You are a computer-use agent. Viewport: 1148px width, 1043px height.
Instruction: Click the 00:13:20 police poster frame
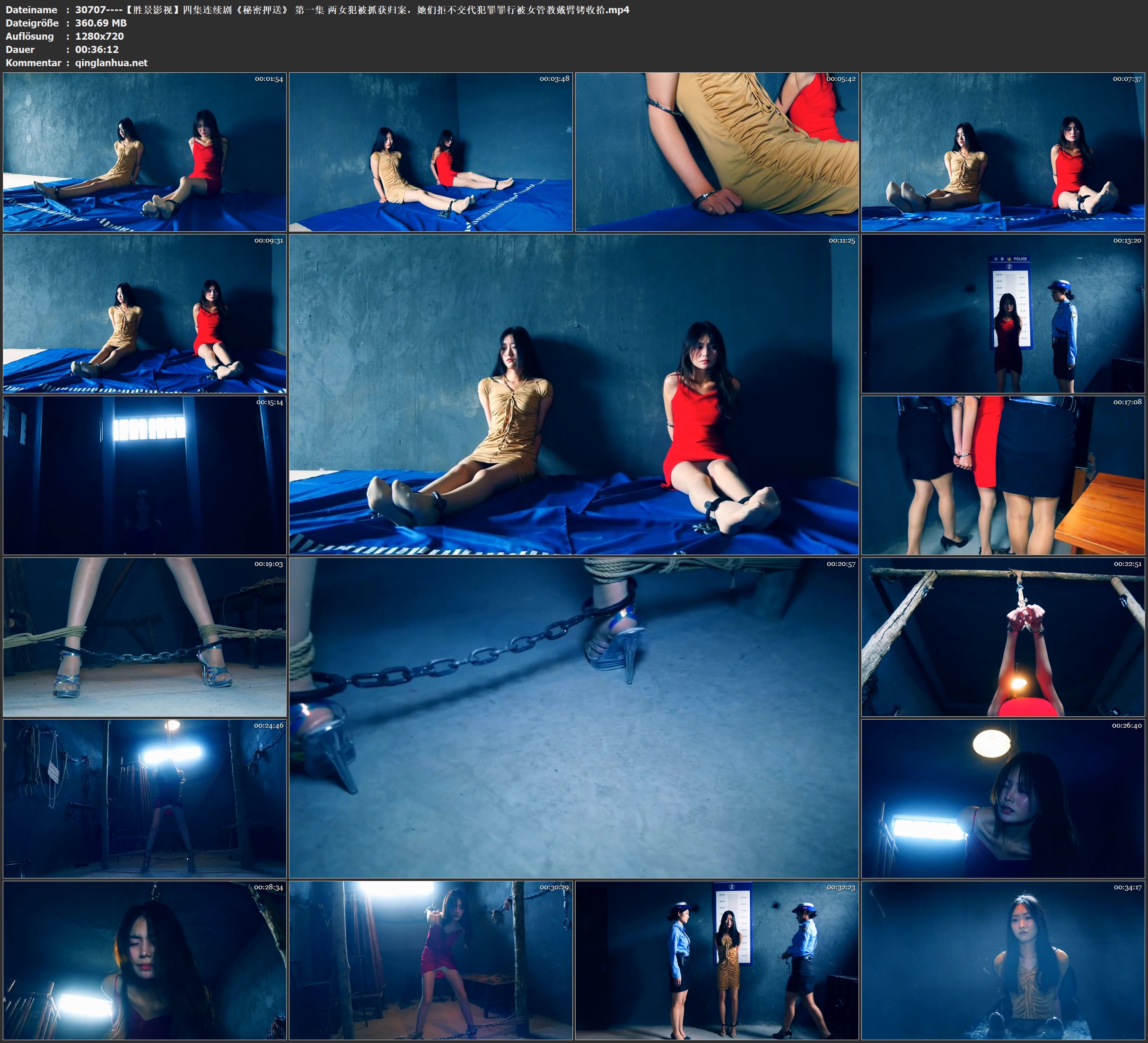pos(1003,313)
